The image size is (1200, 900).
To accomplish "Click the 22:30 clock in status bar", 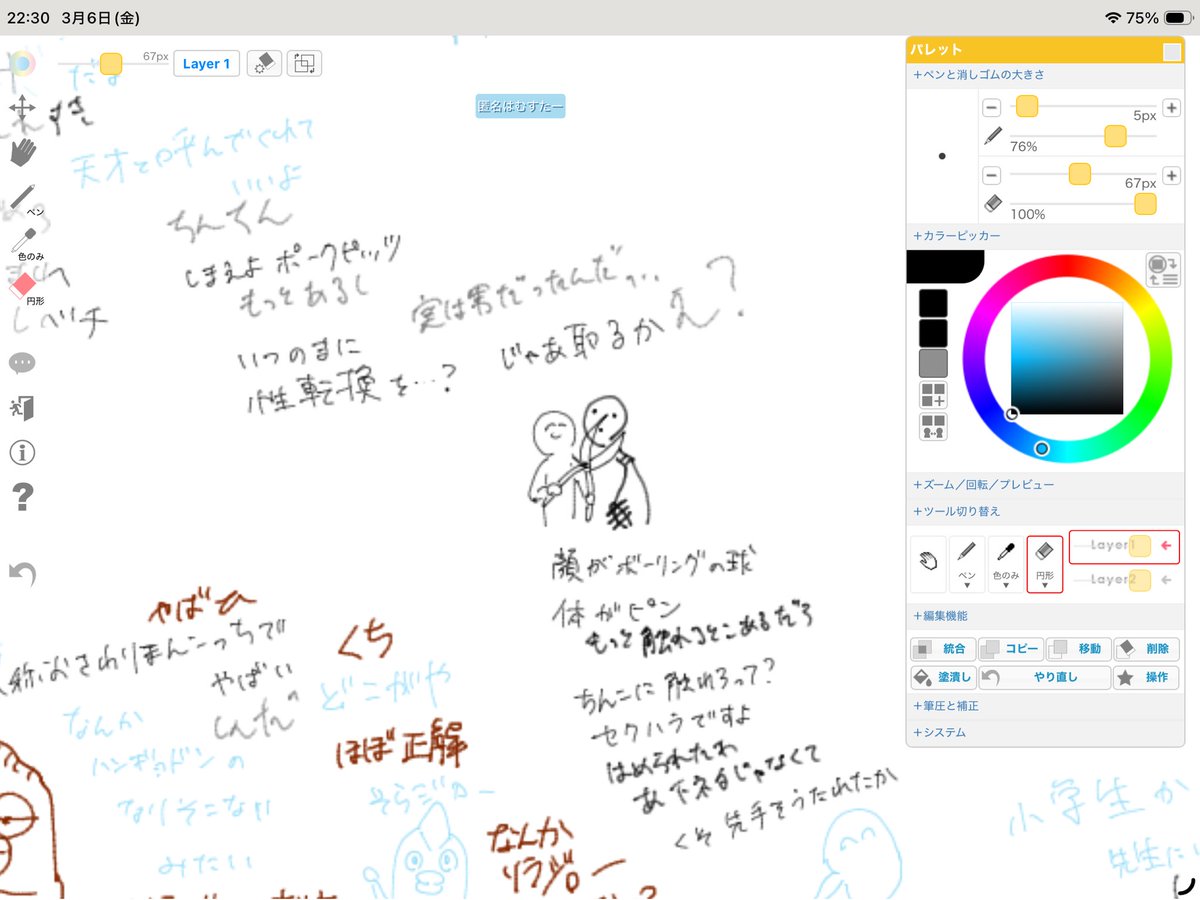I will (28, 18).
